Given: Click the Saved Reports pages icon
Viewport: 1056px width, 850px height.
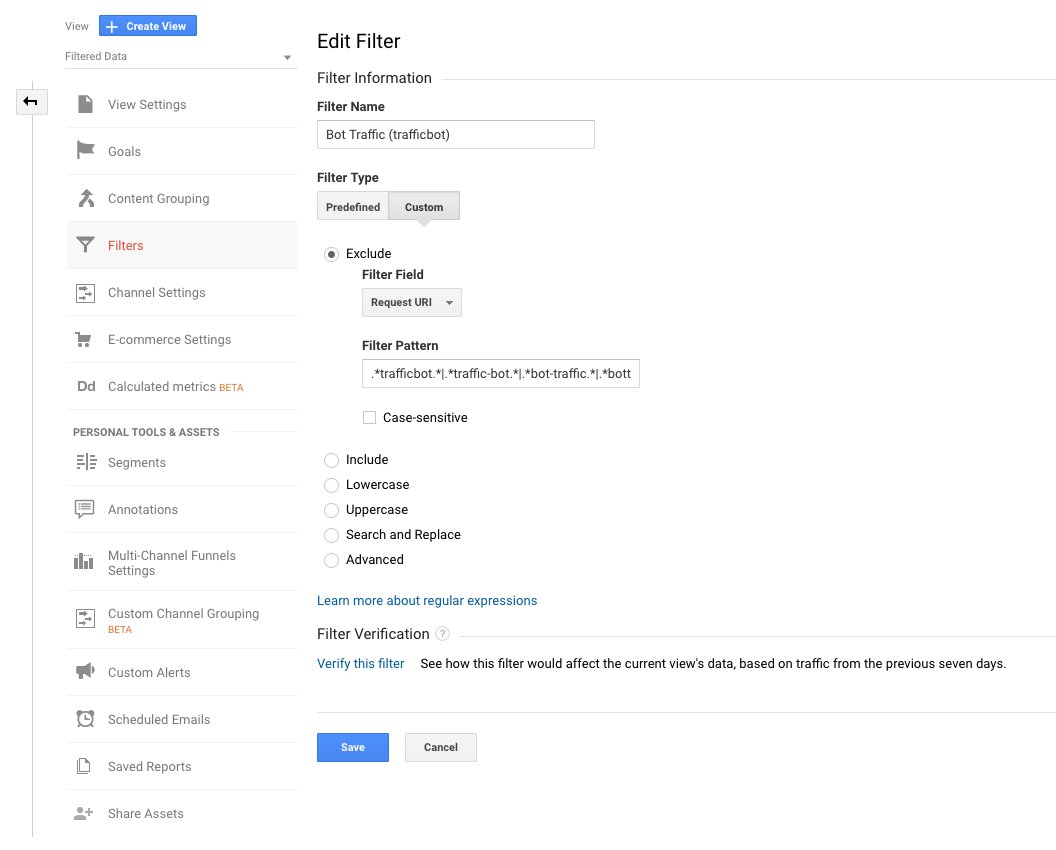Looking at the screenshot, I should [84, 766].
